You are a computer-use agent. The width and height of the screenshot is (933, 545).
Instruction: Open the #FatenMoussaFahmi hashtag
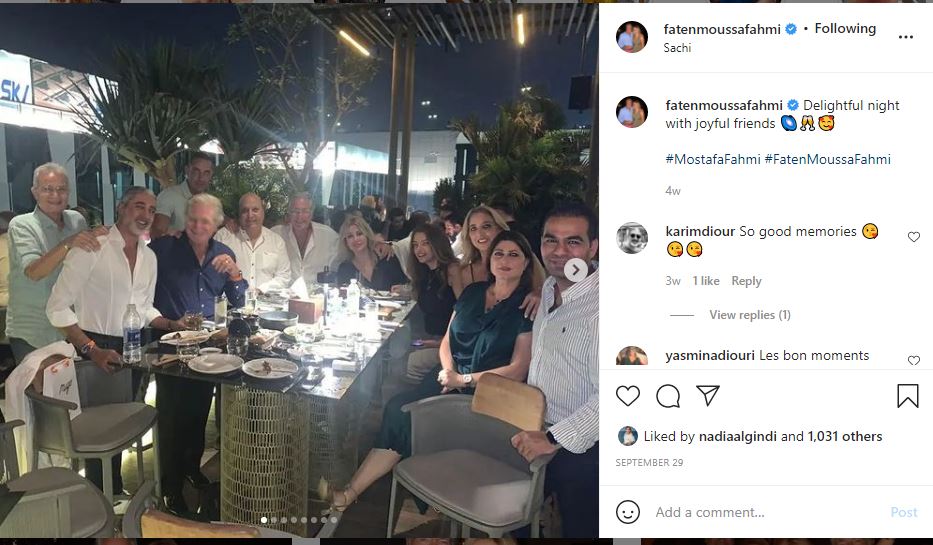(x=827, y=159)
